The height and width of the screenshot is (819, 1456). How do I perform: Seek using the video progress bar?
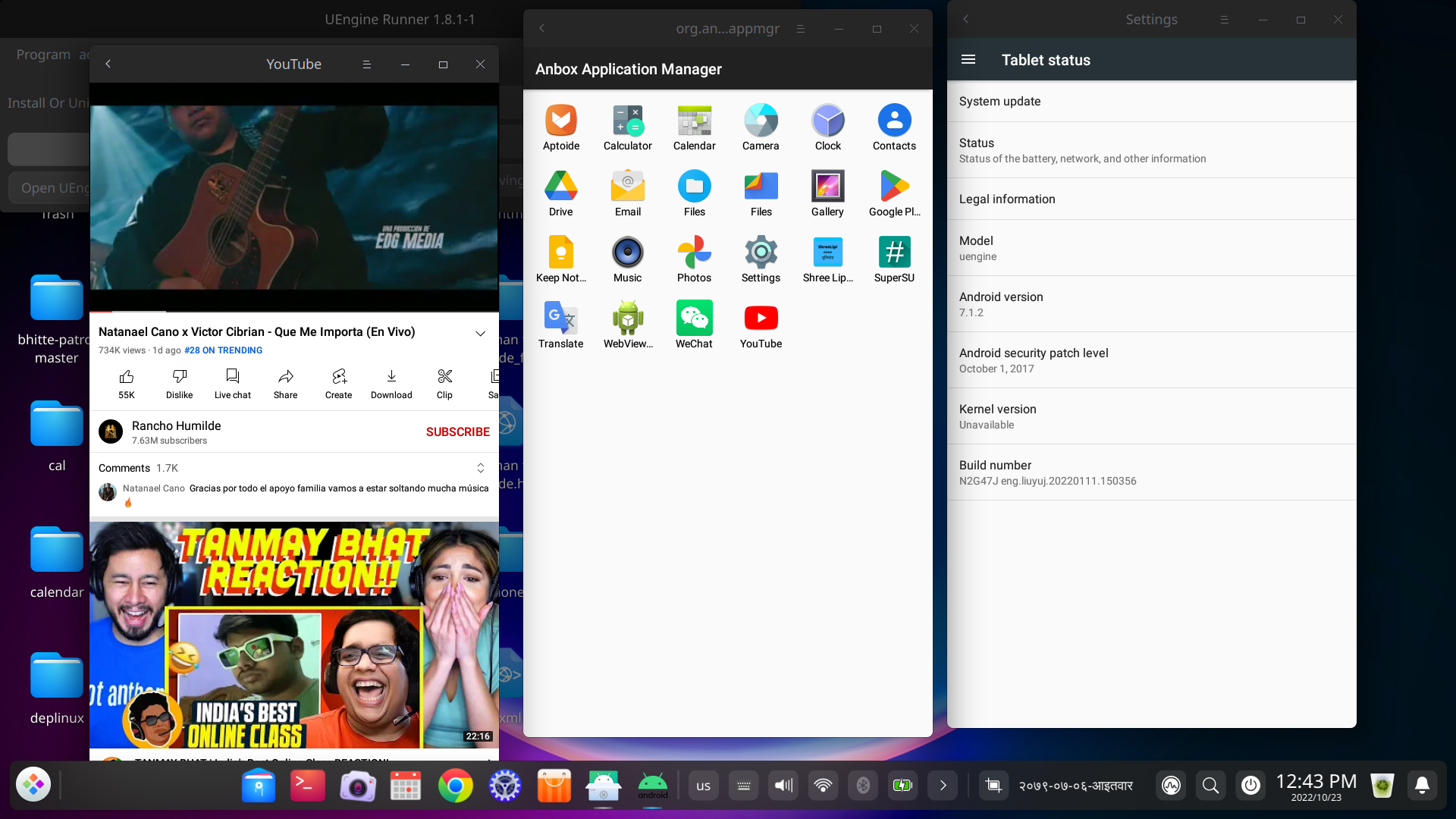tap(294, 311)
